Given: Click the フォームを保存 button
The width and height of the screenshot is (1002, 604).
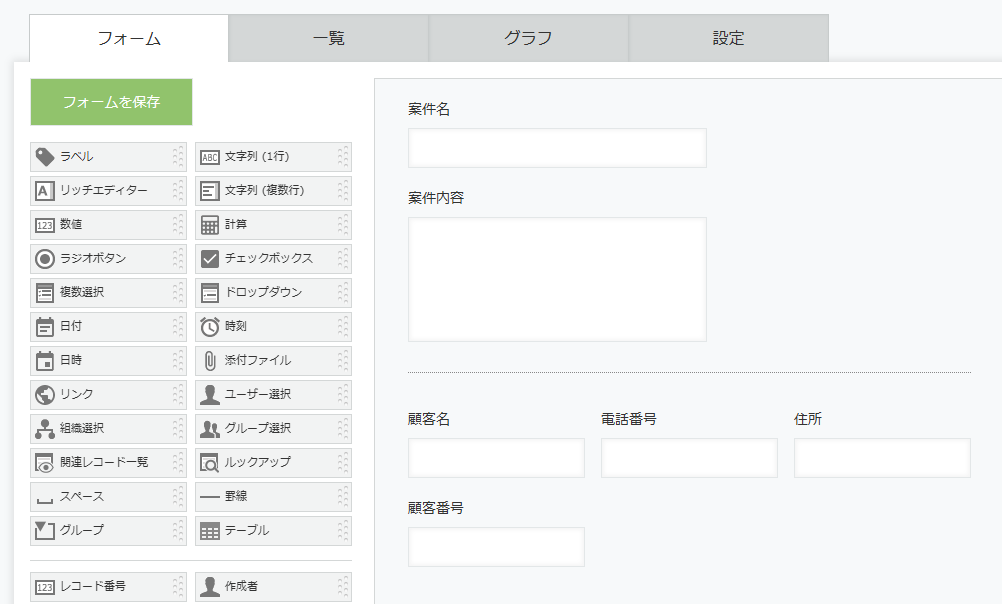Looking at the screenshot, I should [x=111, y=102].
